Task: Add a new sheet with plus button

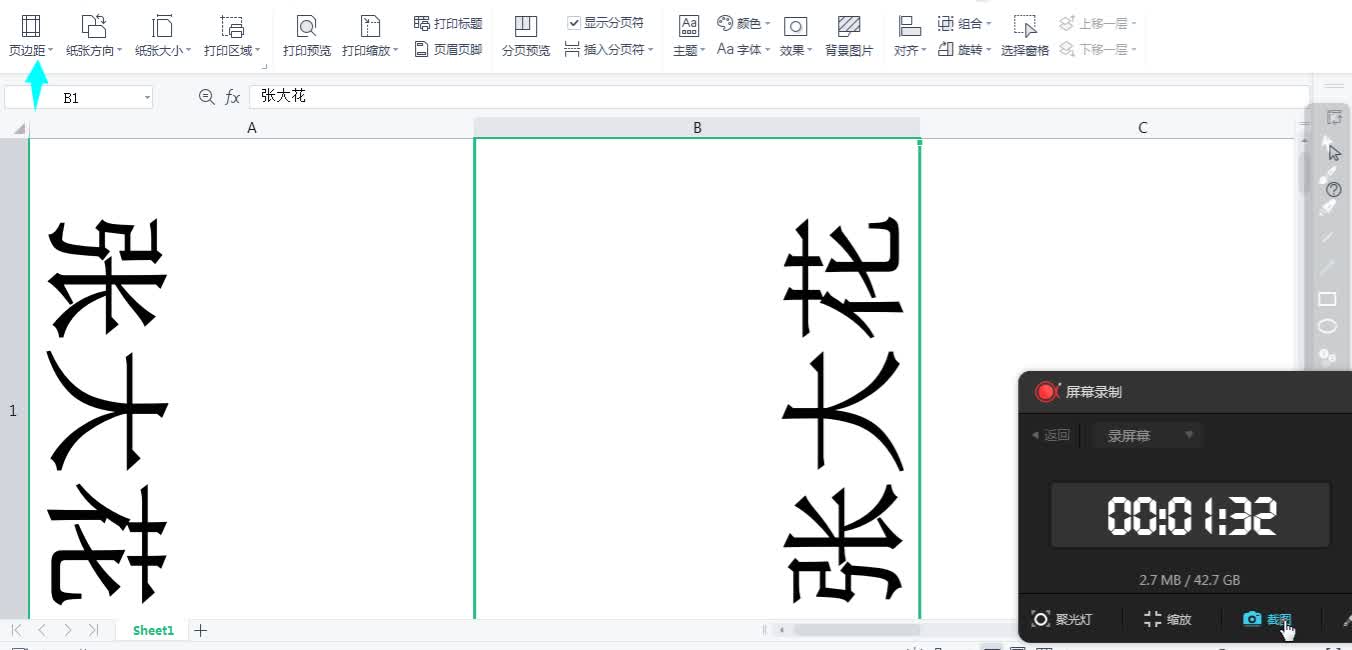Action: [201, 630]
